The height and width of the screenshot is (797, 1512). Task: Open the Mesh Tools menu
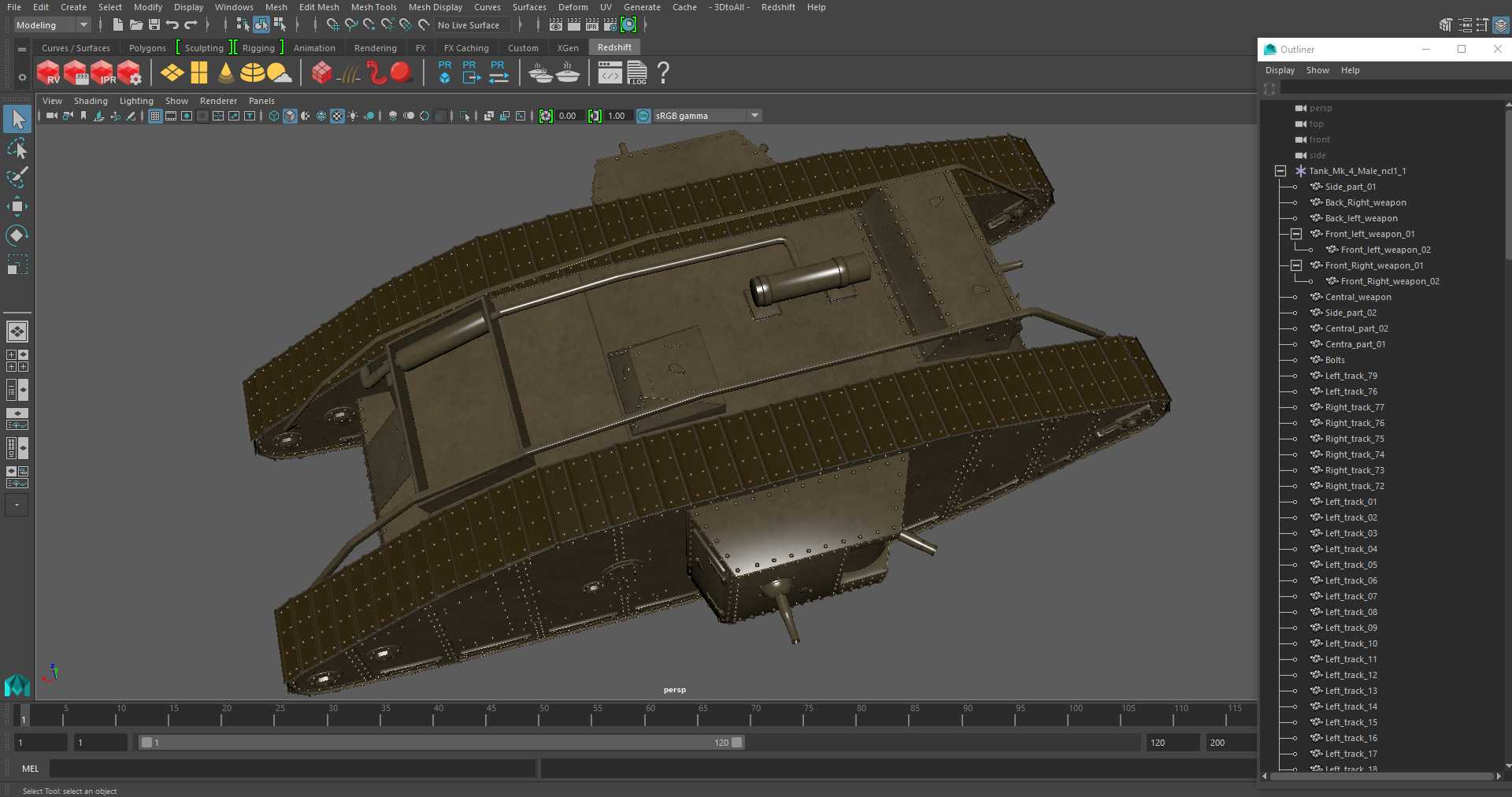pyautogui.click(x=373, y=7)
